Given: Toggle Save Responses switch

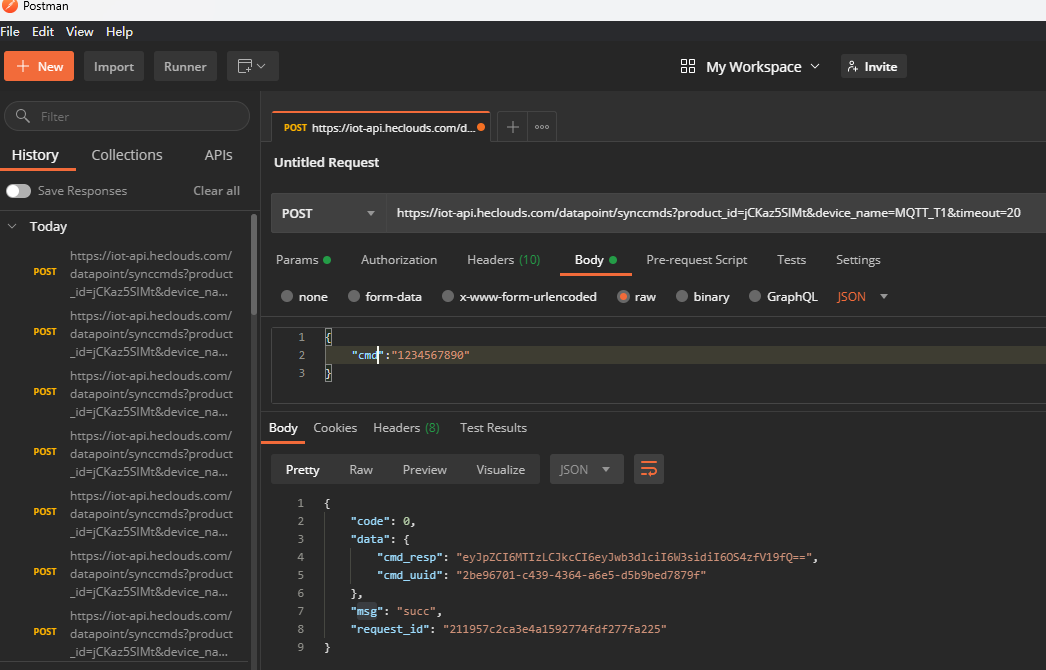Looking at the screenshot, I should pyautogui.click(x=18, y=191).
